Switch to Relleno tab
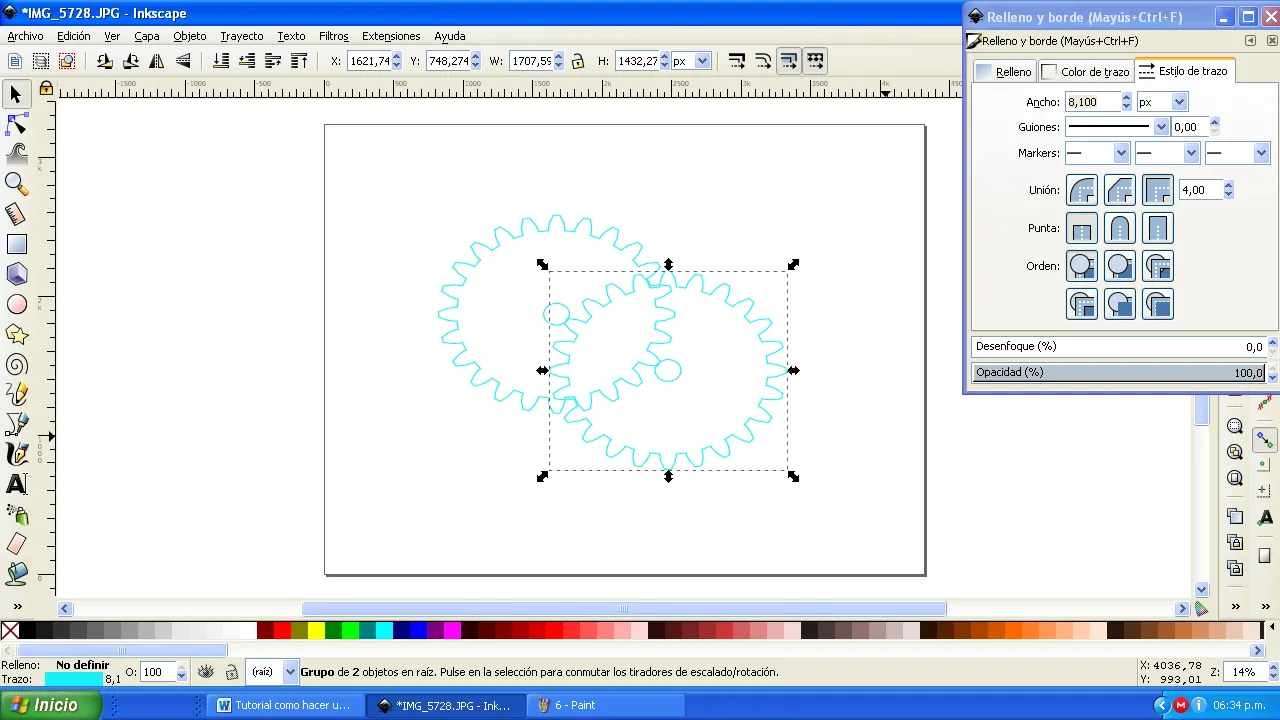 click(1004, 72)
